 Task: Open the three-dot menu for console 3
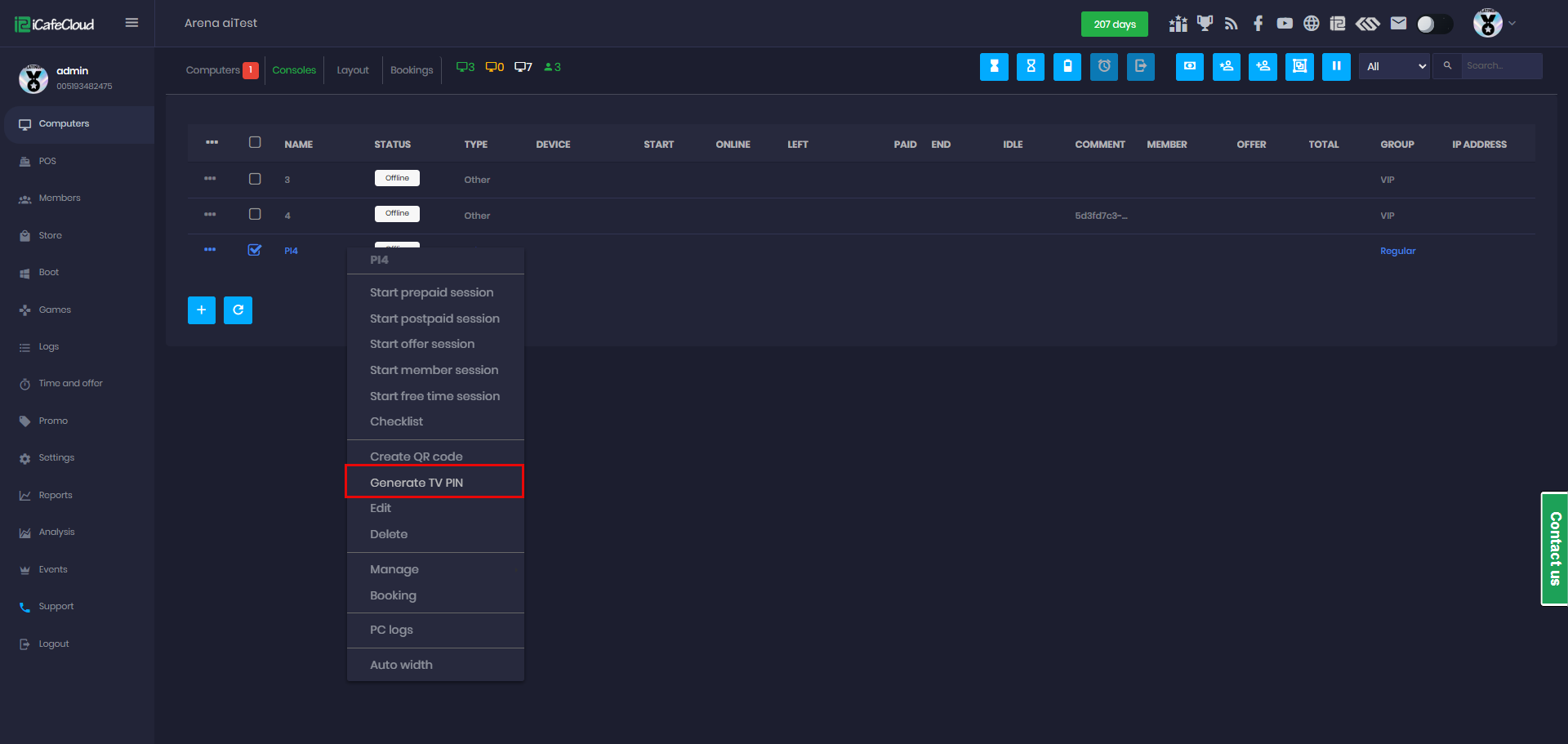[x=210, y=179]
